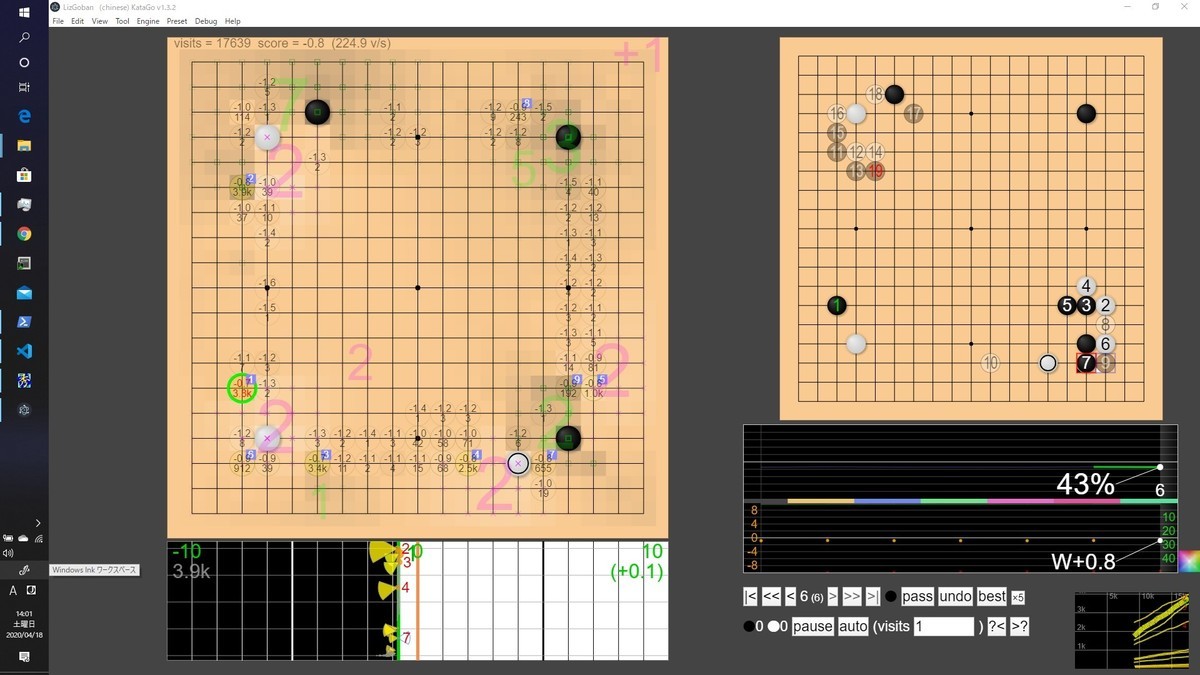Click white stone 4 on the sub-board

1086,286
